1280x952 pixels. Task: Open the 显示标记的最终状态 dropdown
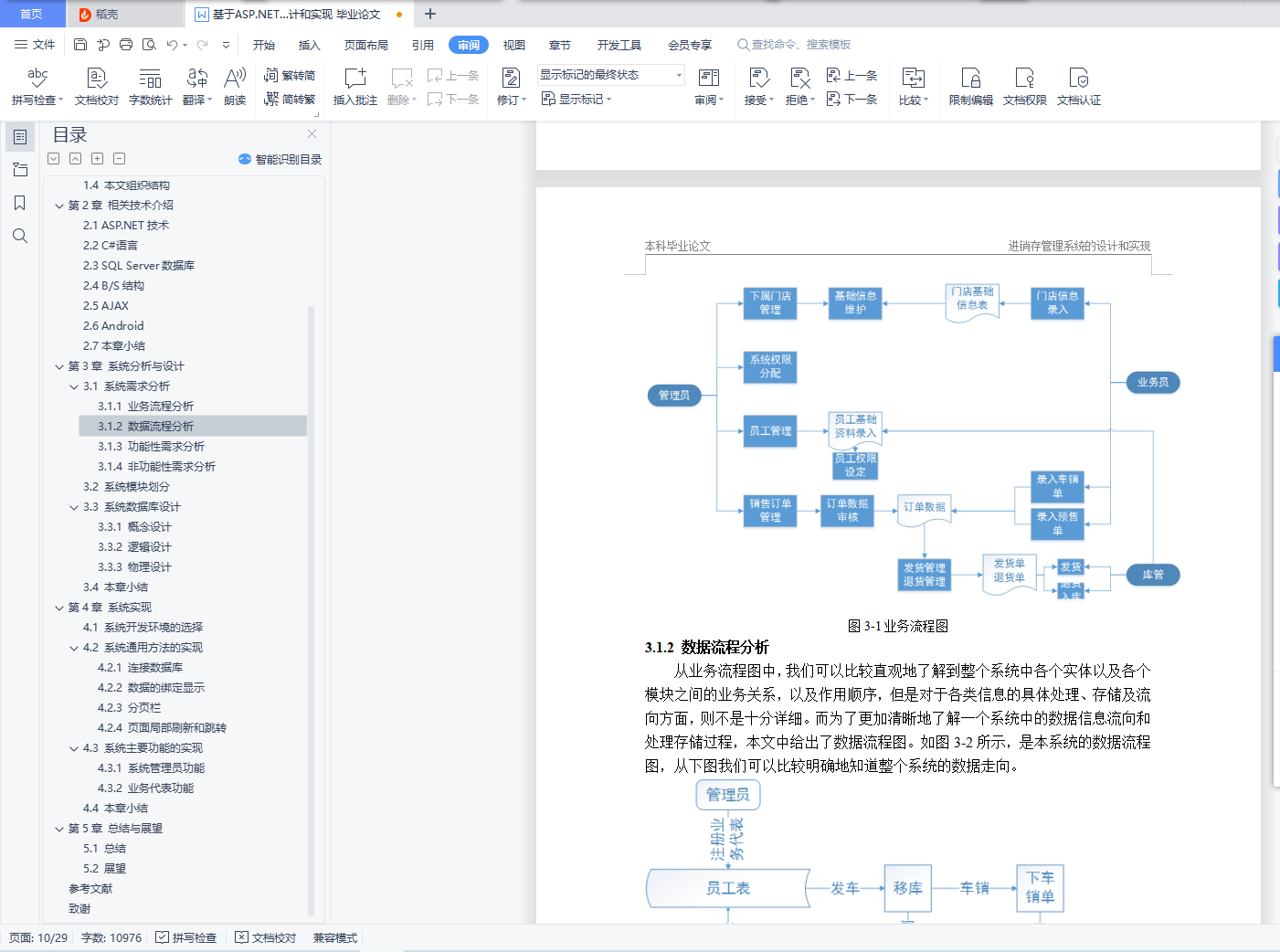coord(610,75)
